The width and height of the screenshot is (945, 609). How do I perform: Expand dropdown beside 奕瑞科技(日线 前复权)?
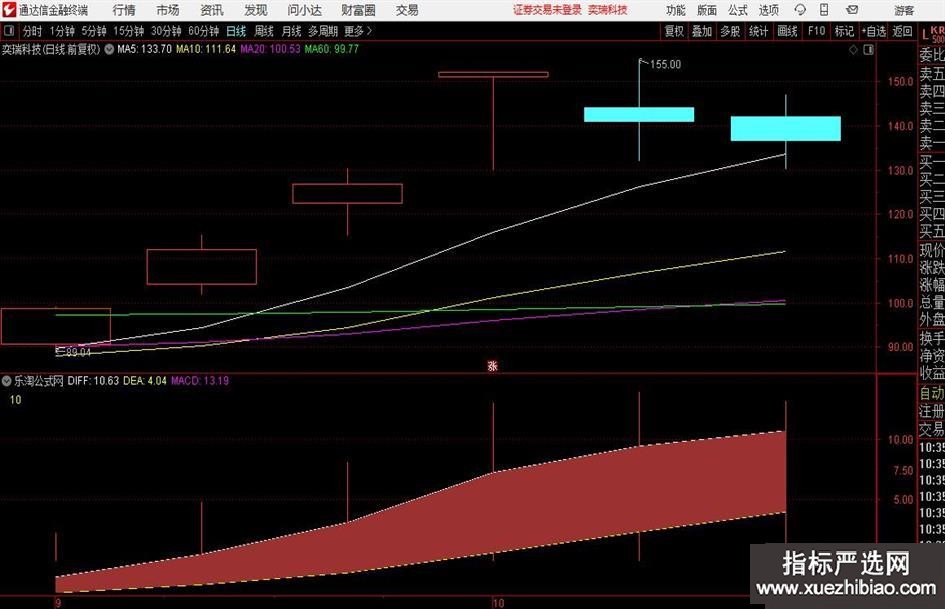pos(109,49)
